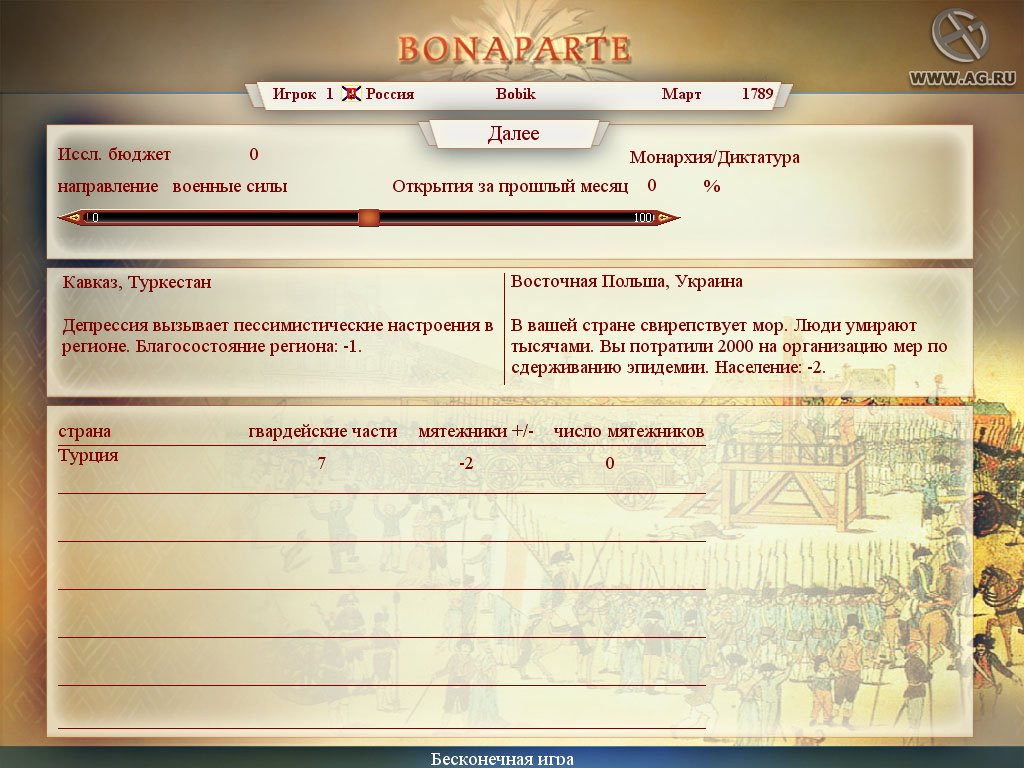Viewport: 1024px width, 768px height.
Task: Click the BONAPARTE title logo
Action: click(515, 50)
